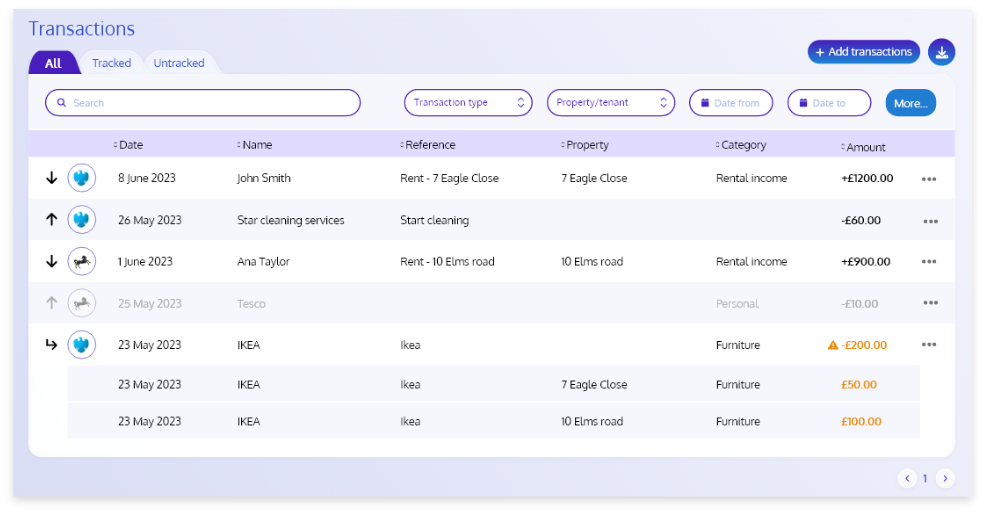986x515 pixels.
Task: Click the download transactions icon button
Action: click(x=941, y=52)
